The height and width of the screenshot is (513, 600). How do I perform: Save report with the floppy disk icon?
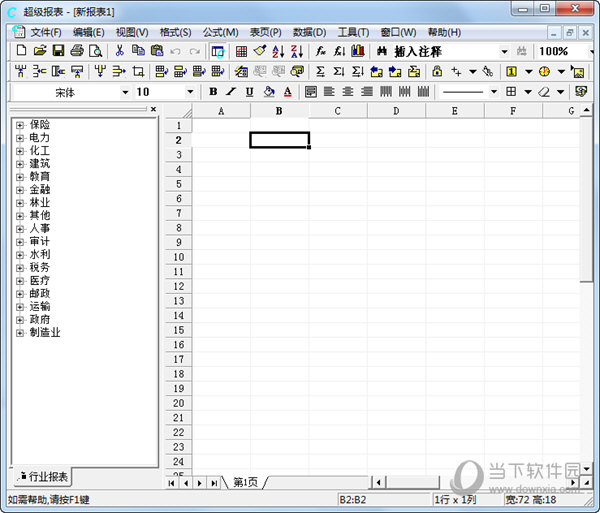(58, 51)
